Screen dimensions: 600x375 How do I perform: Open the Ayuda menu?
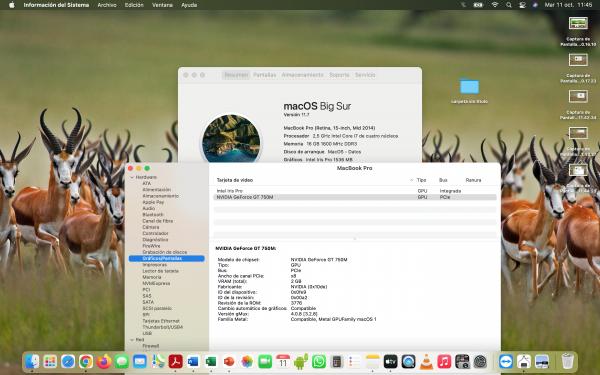[189, 5]
